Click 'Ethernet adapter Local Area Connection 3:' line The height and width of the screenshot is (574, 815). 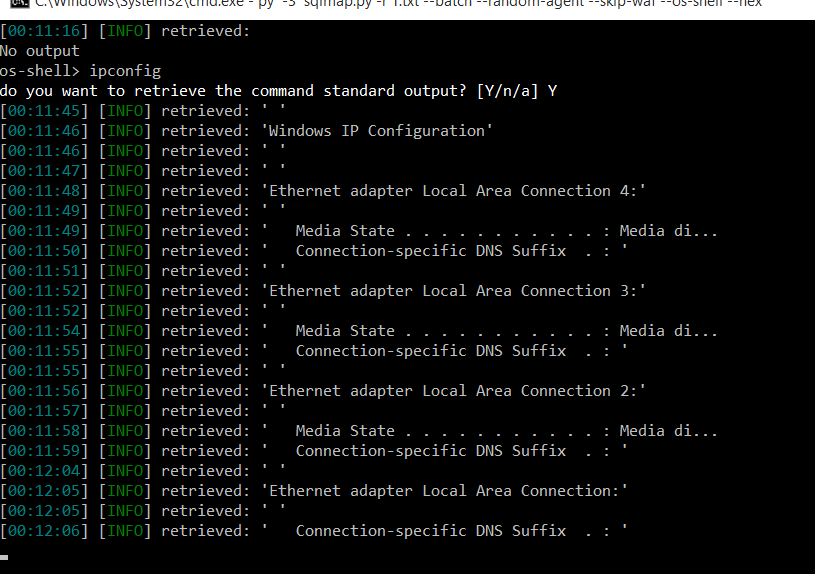pyautogui.click(x=454, y=291)
